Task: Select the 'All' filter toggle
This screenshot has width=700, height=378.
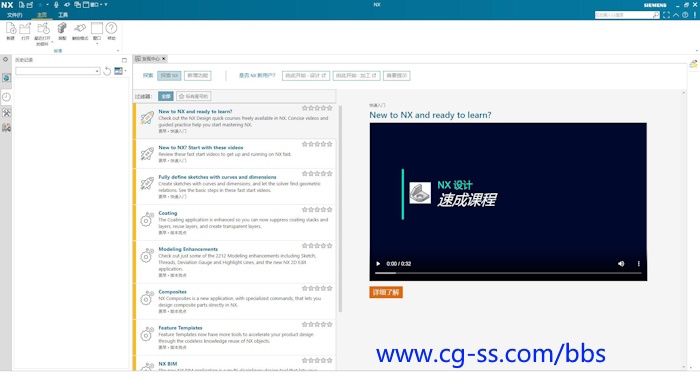Action: [x=166, y=96]
